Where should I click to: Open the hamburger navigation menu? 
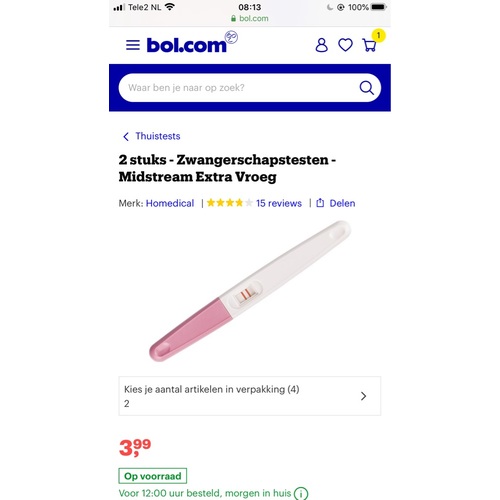click(x=133, y=45)
